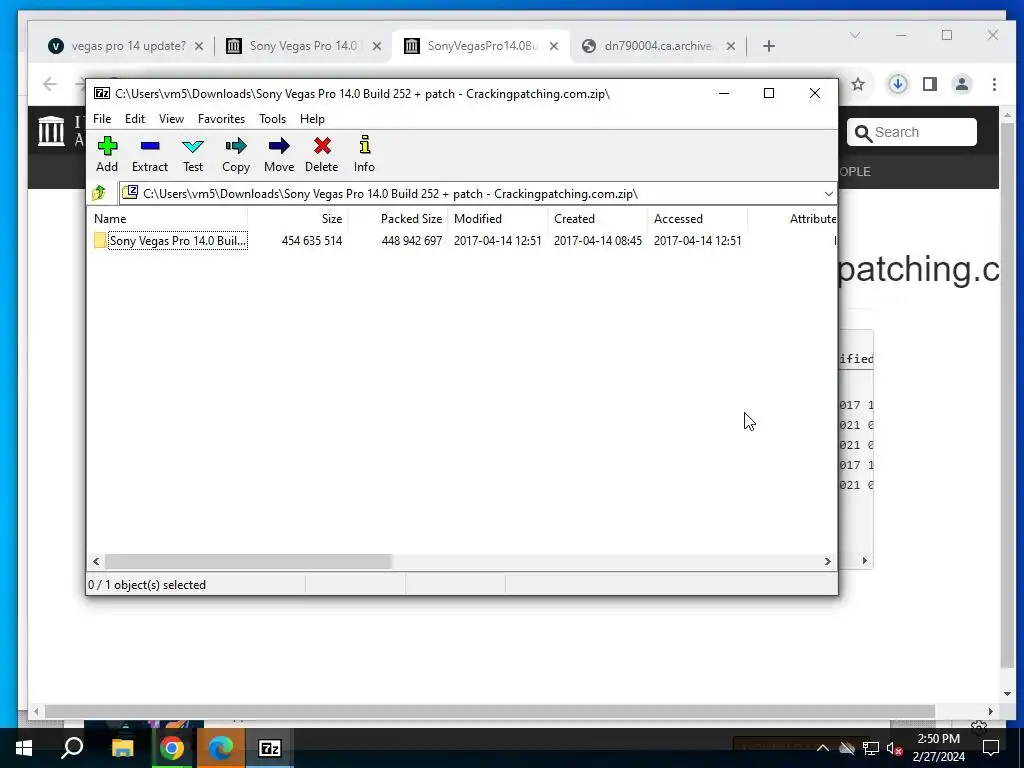Image resolution: width=1024 pixels, height=768 pixels.
Task: Close the dn790004.ca.archive tab
Action: [x=731, y=46]
